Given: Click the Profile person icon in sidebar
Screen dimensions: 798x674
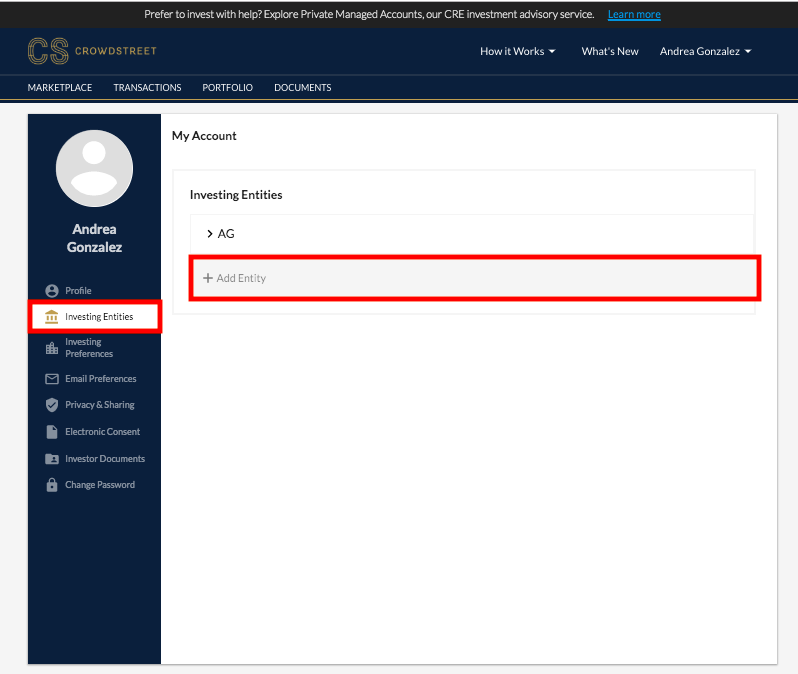Looking at the screenshot, I should point(52,291).
